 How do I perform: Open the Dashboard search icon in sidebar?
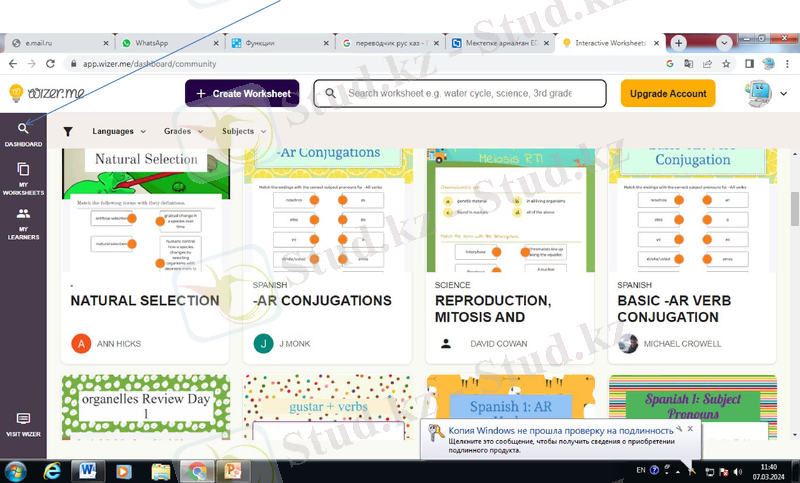point(23,129)
